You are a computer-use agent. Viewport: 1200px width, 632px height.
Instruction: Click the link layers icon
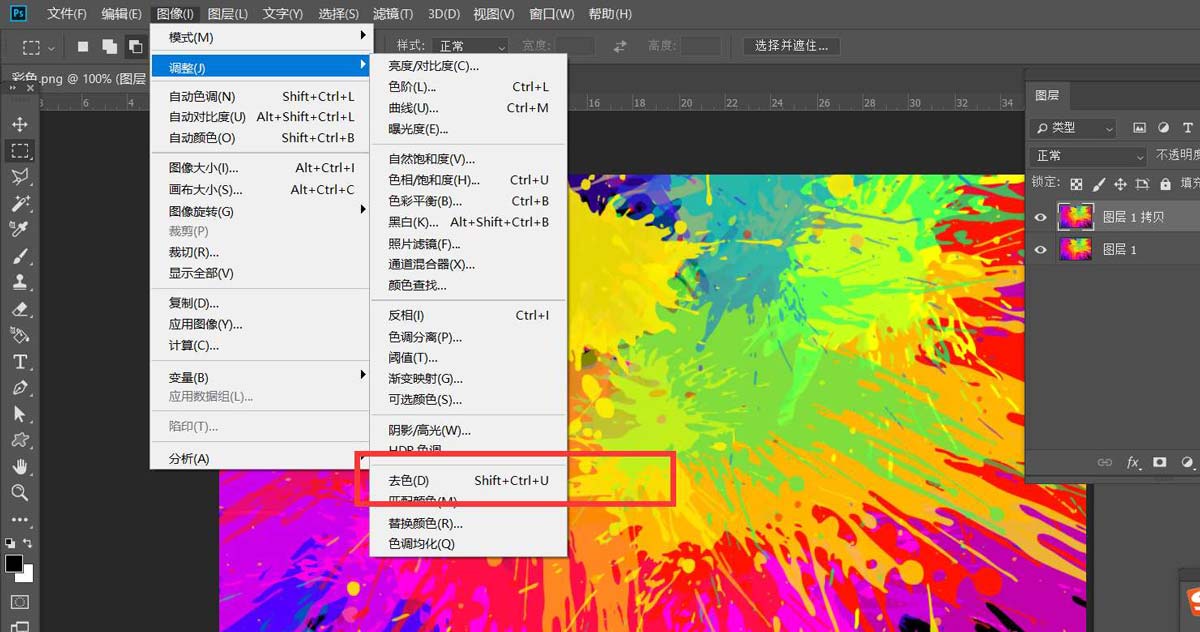(x=1105, y=463)
